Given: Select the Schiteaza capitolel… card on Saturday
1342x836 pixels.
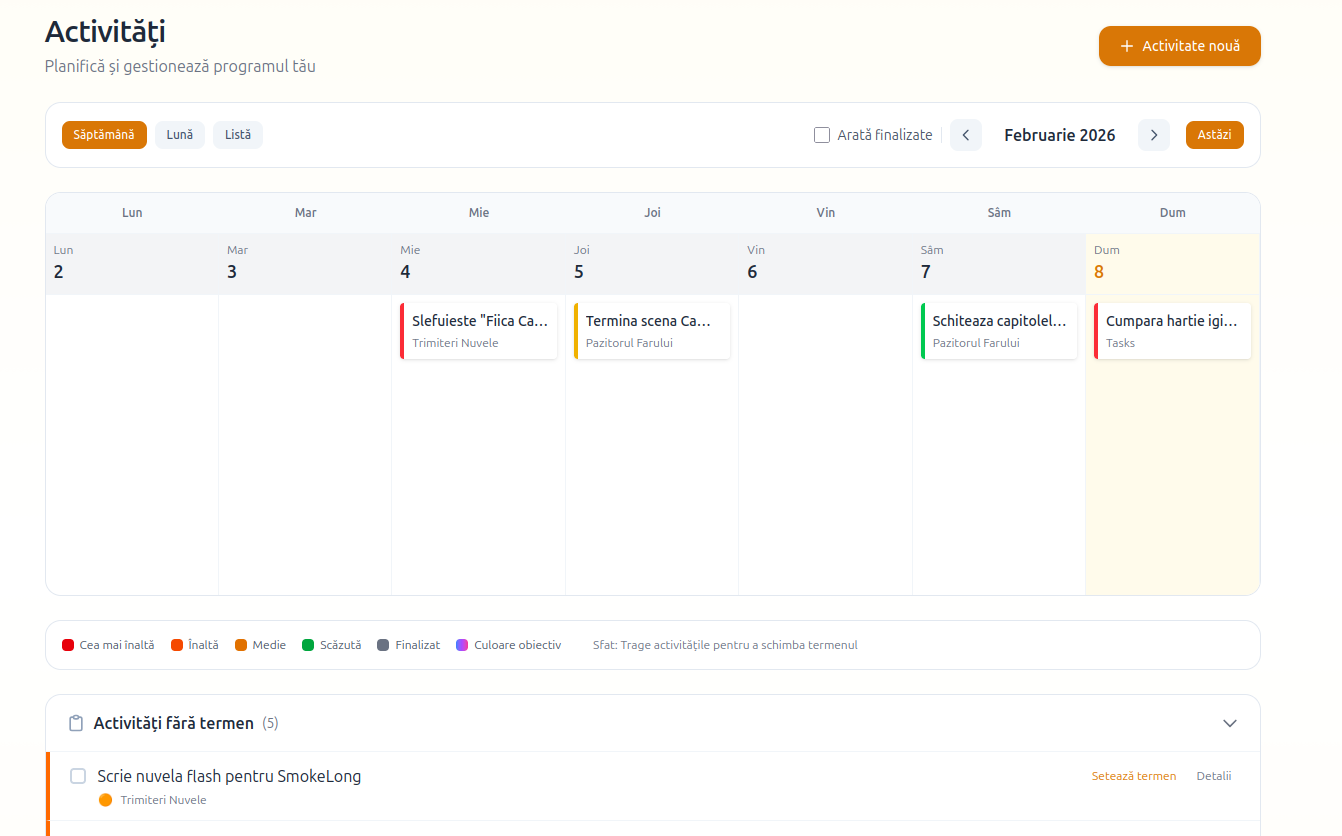Looking at the screenshot, I should (x=999, y=331).
